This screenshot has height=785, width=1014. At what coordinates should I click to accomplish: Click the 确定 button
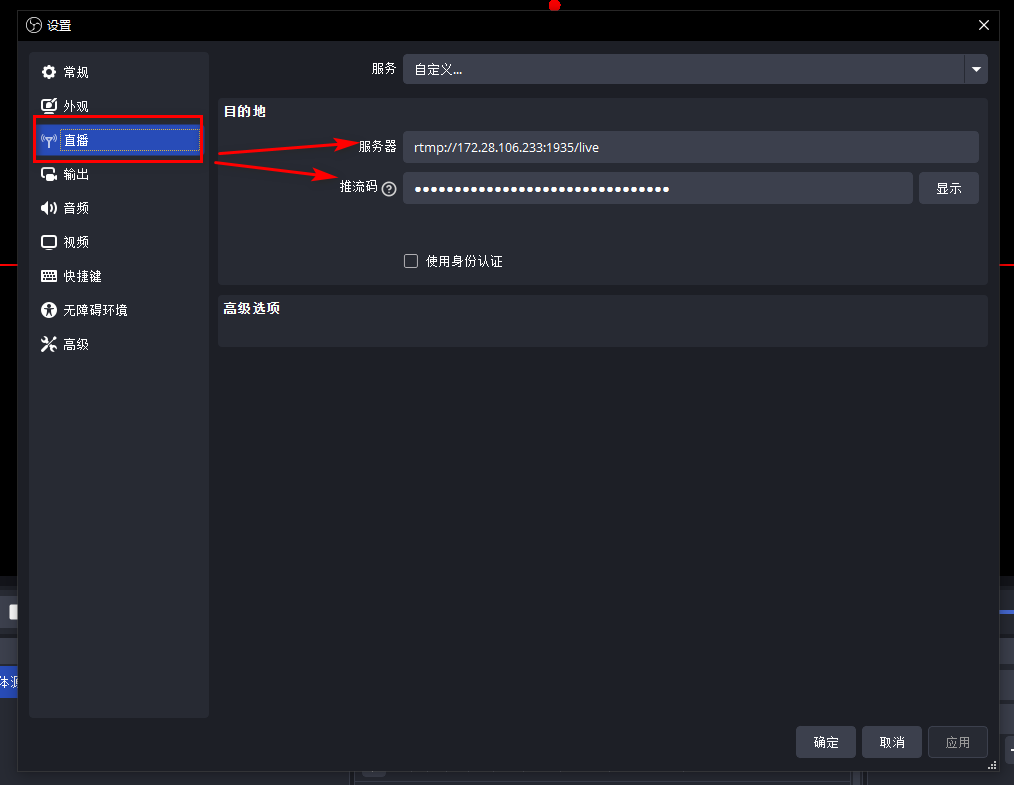[826, 742]
